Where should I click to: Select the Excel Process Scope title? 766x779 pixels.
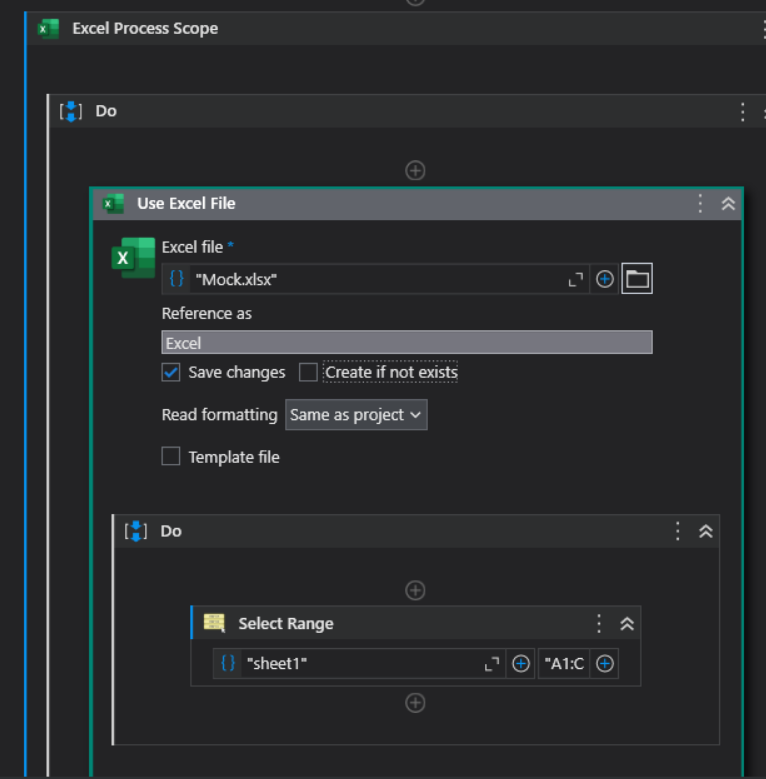point(145,28)
